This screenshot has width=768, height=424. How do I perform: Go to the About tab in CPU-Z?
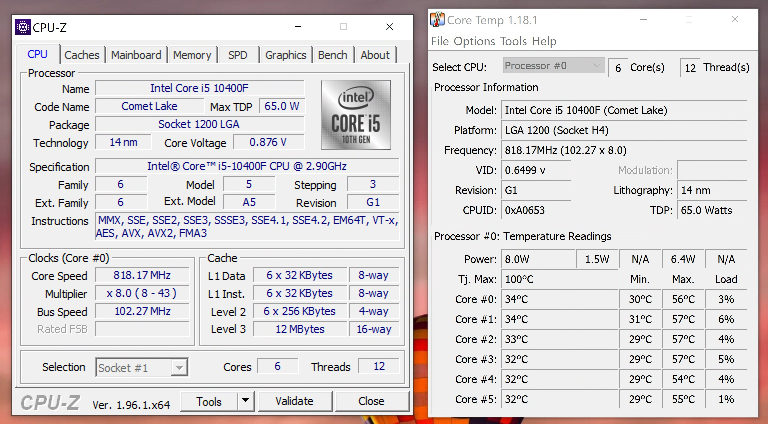point(375,55)
